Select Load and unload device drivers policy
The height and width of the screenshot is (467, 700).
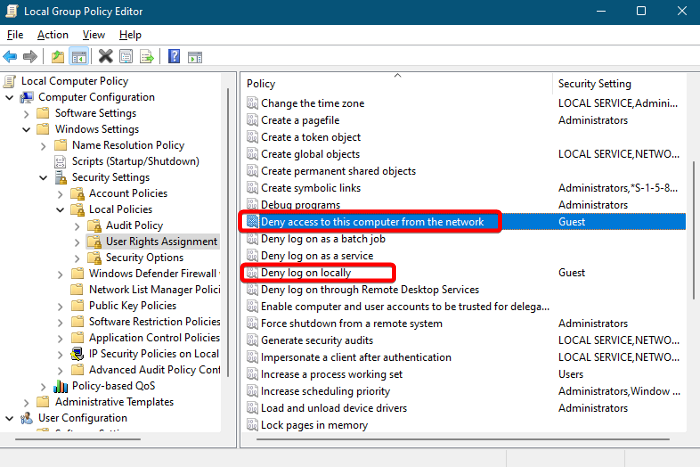click(334, 409)
